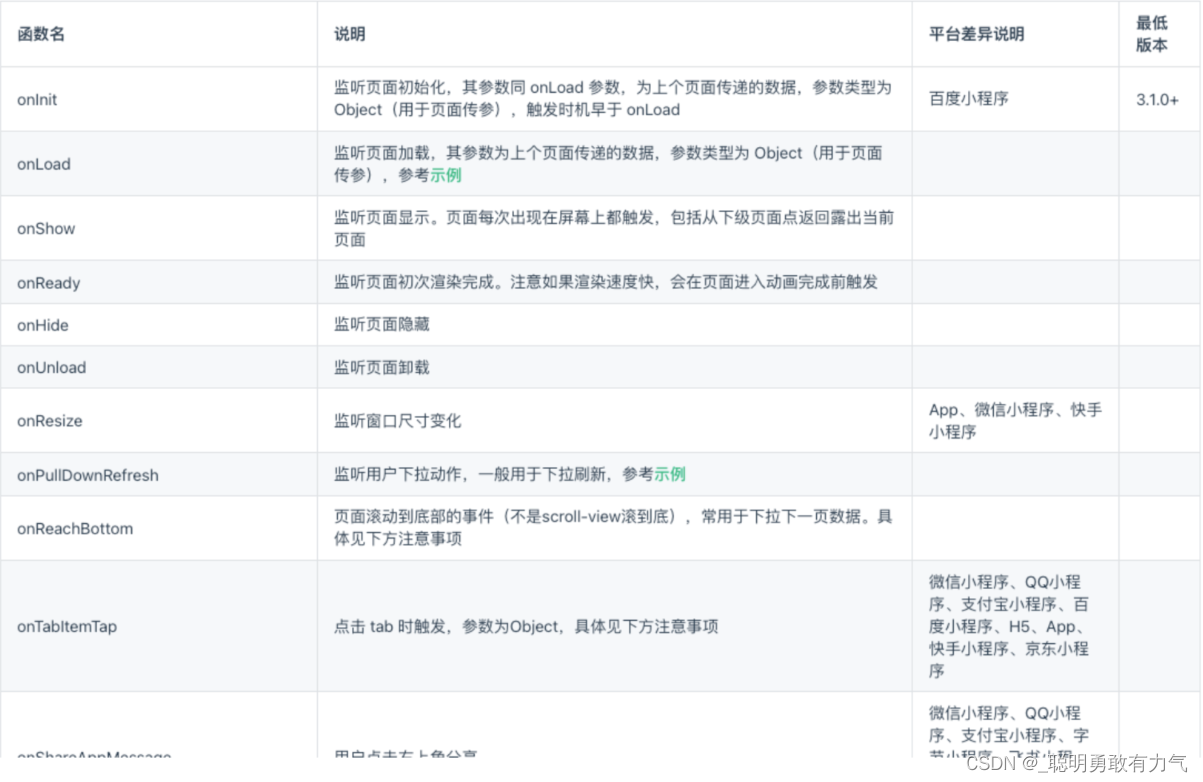Image resolution: width=1203 pixels, height=782 pixels.
Task: Select the onInit function name
Action: click(x=36, y=100)
